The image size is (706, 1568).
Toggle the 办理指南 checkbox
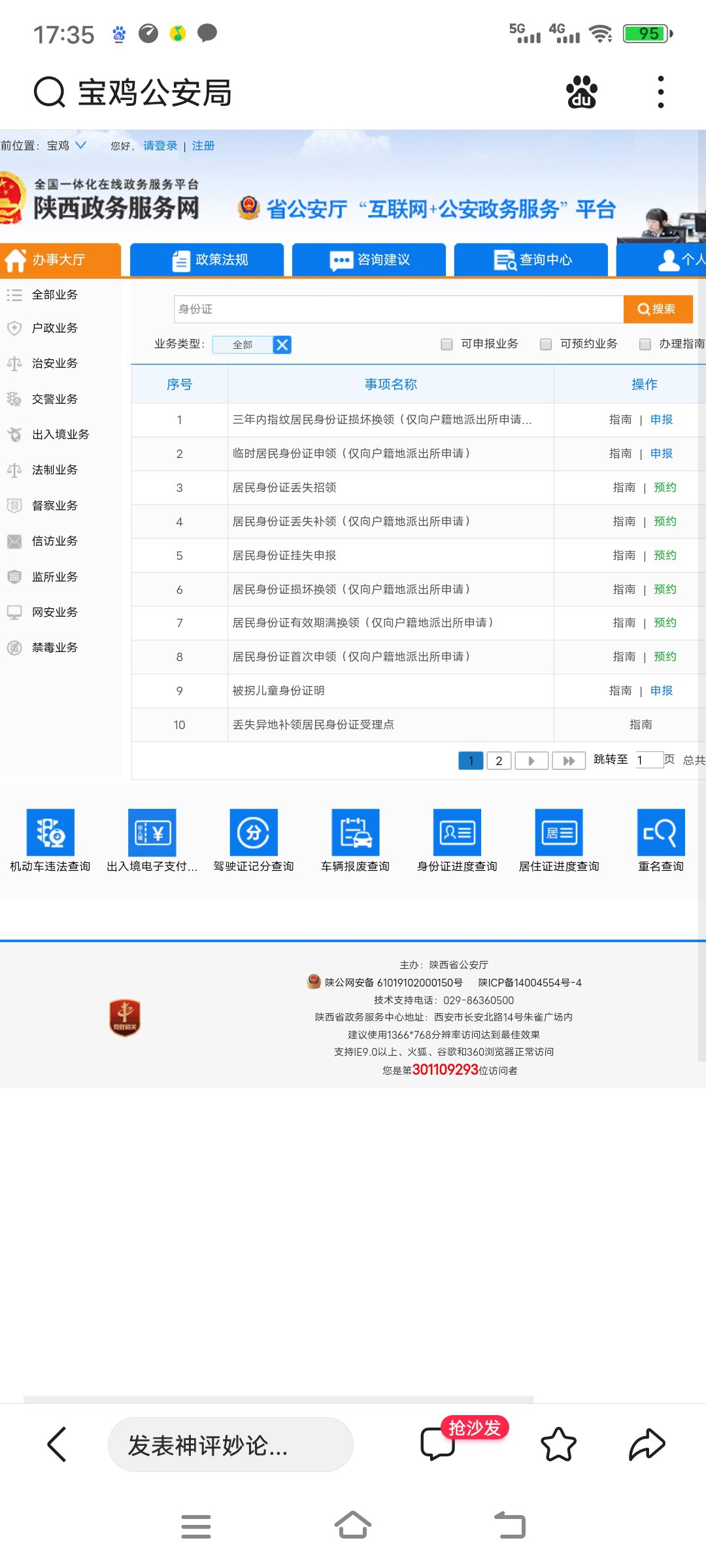[645, 344]
